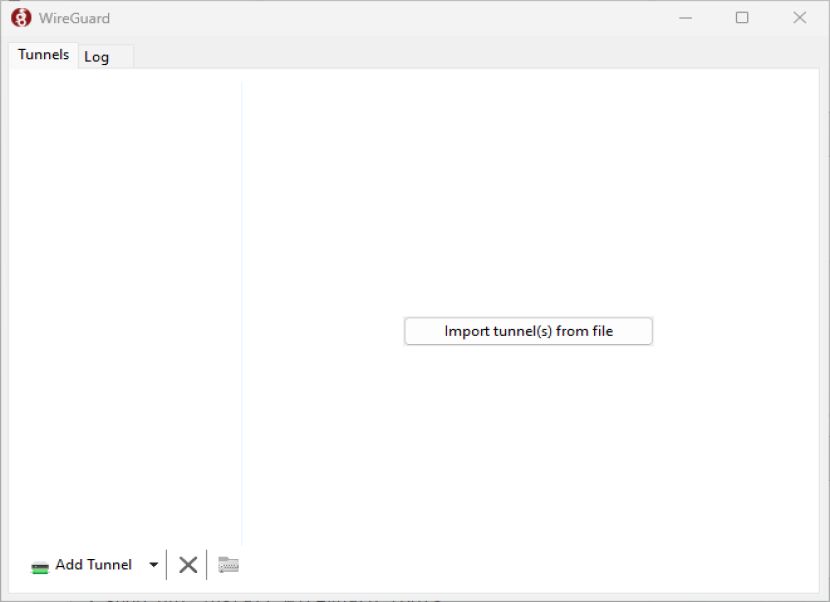Maximize the WireGuard window
The image size is (830, 602).
pyautogui.click(x=742, y=18)
